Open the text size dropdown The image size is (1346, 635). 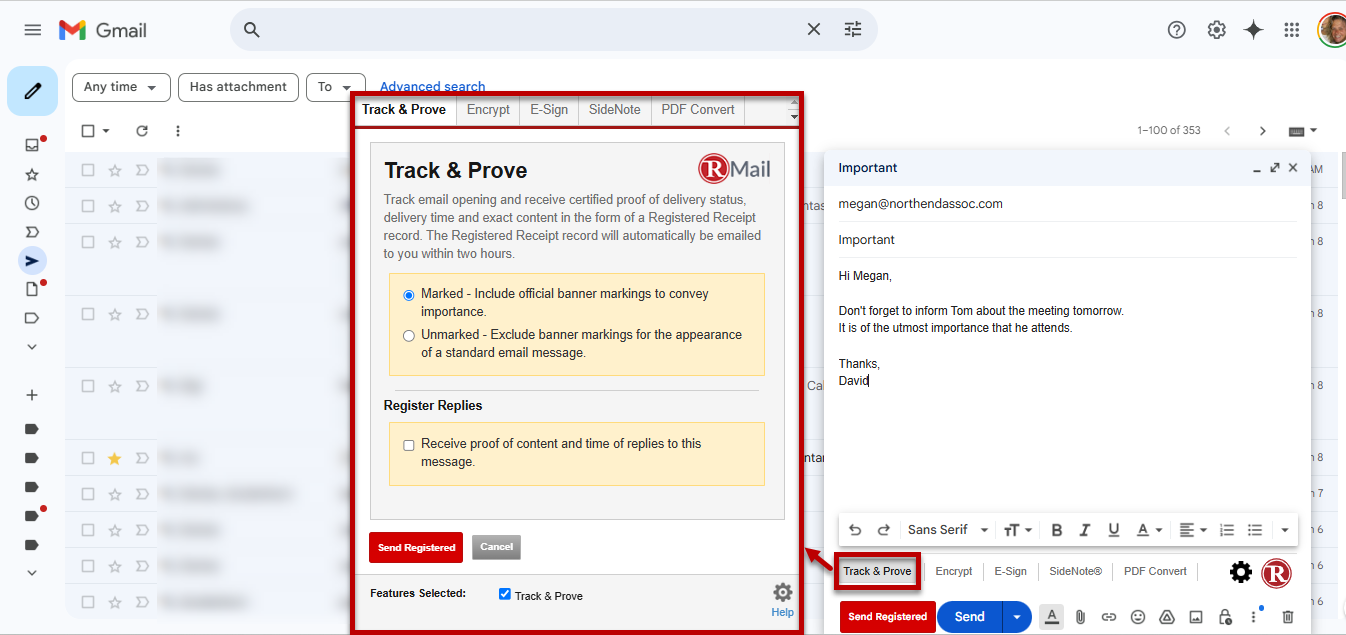click(x=1017, y=530)
